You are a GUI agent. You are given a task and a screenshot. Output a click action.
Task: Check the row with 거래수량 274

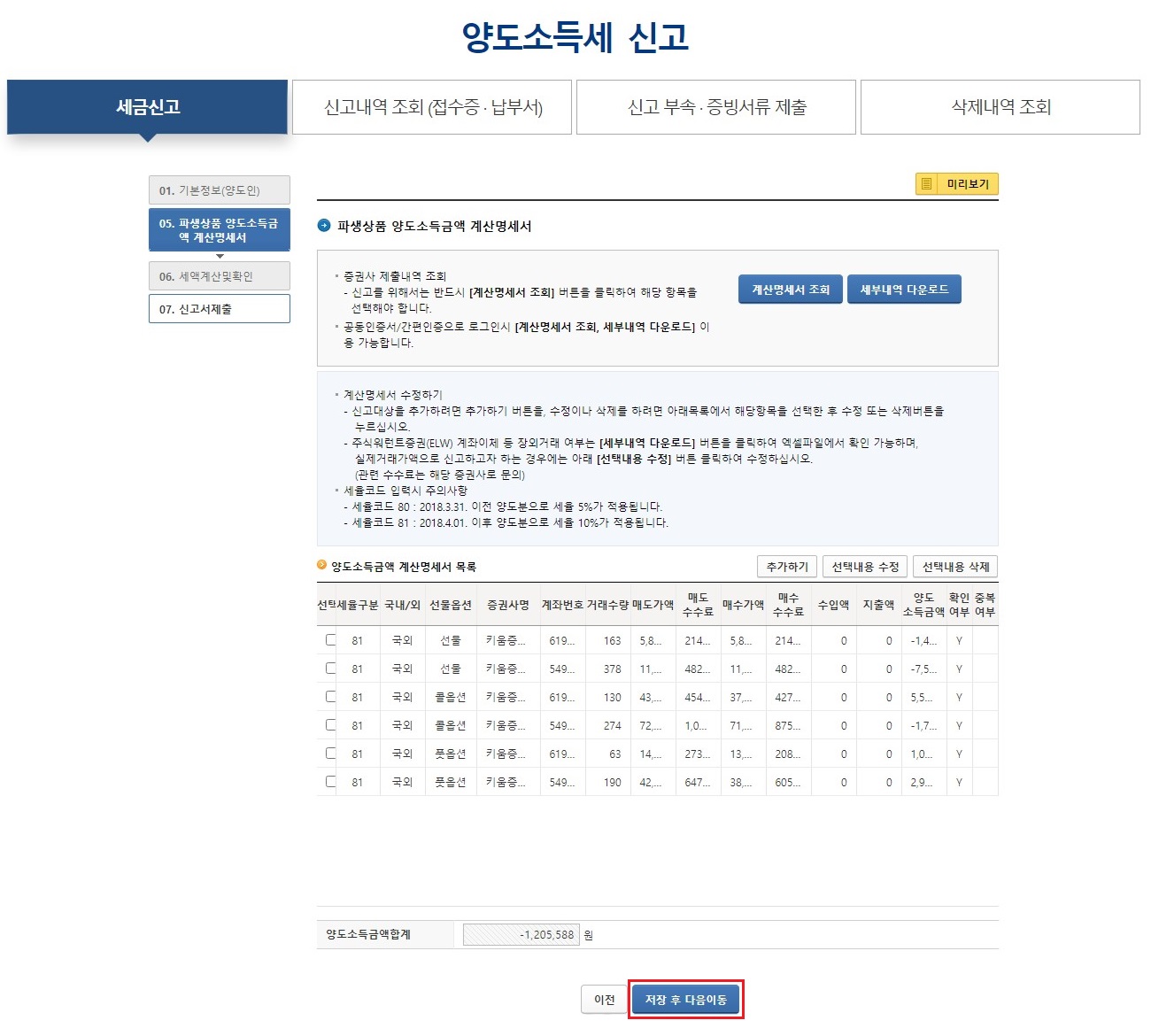[x=330, y=725]
